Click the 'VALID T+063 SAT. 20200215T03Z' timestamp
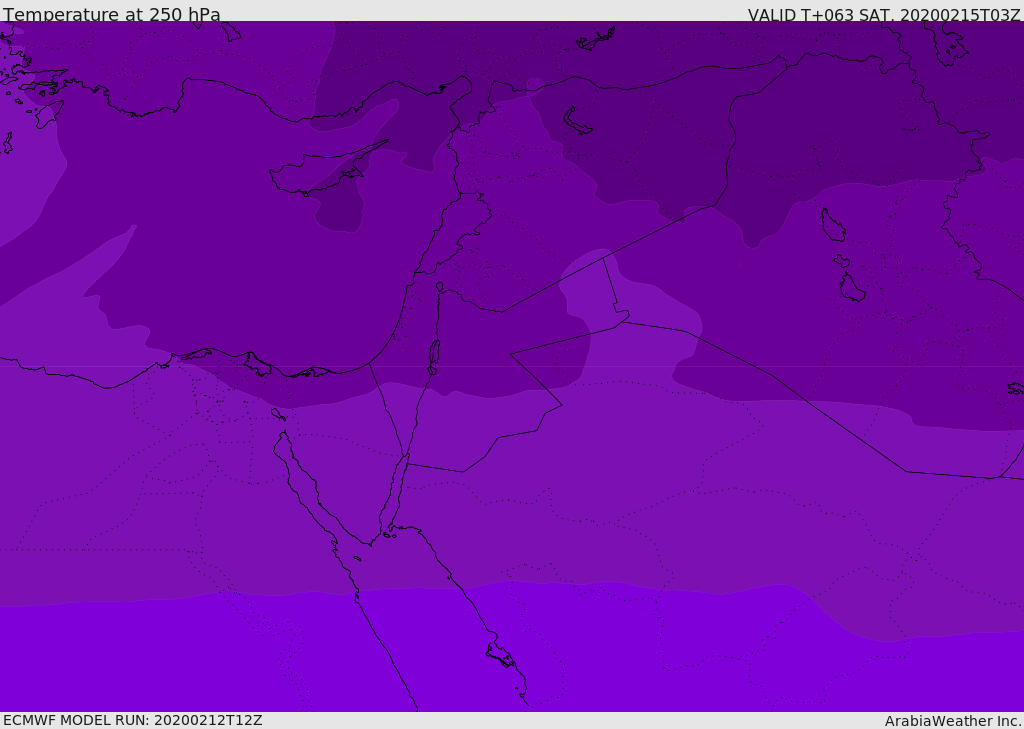Screen dimensions: 1024x729 pos(884,15)
